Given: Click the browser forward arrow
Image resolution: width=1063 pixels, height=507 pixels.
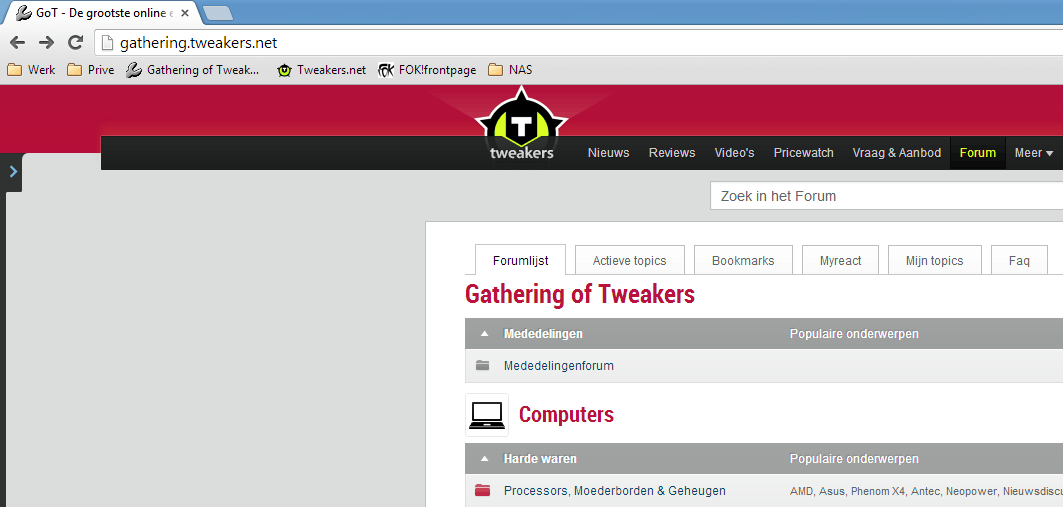Looking at the screenshot, I should pos(46,43).
